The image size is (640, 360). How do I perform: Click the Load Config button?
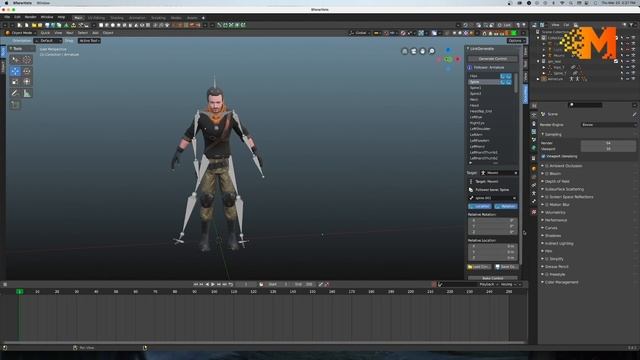click(x=479, y=267)
